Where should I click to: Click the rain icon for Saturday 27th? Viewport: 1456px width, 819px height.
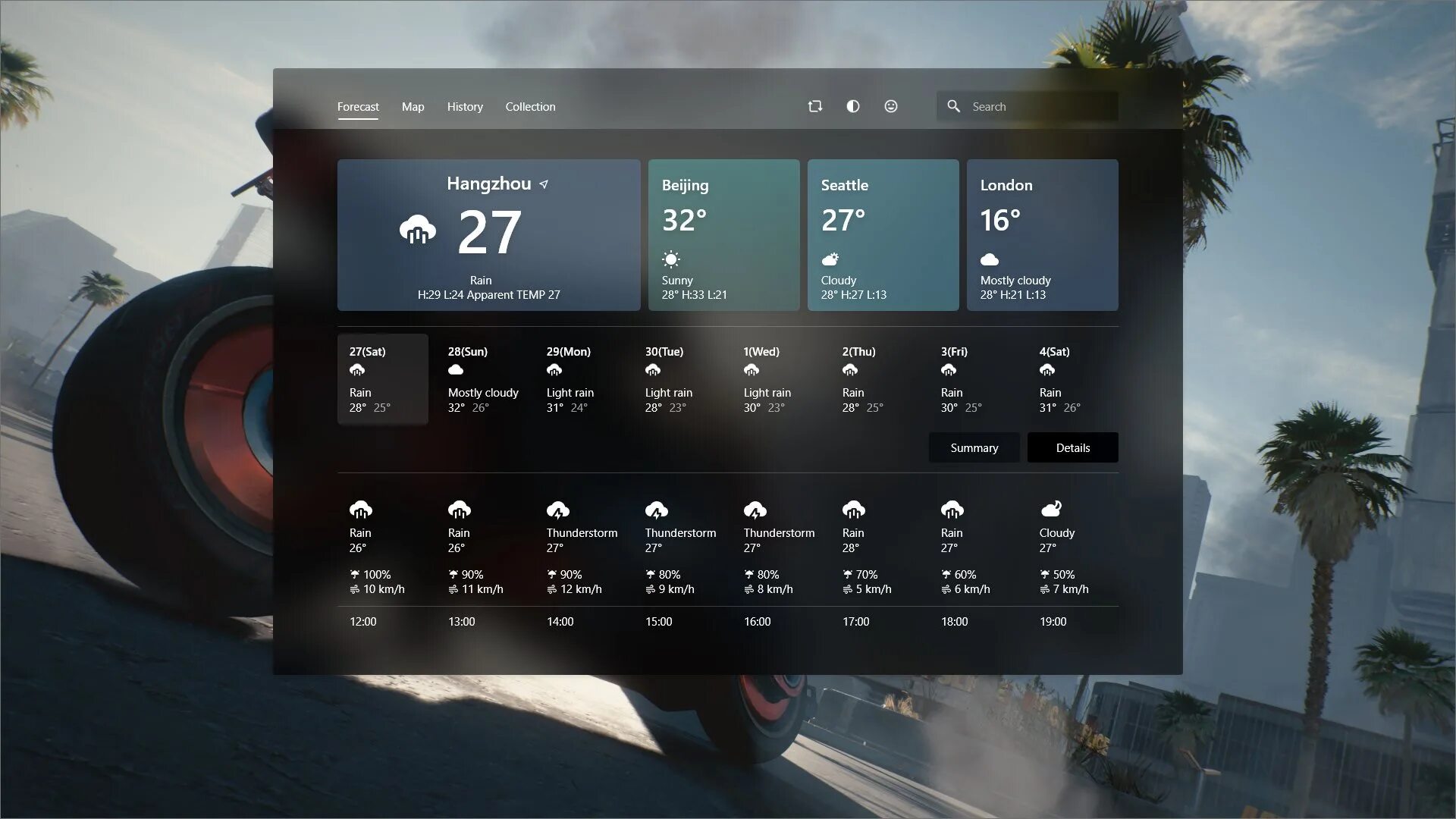coord(357,370)
